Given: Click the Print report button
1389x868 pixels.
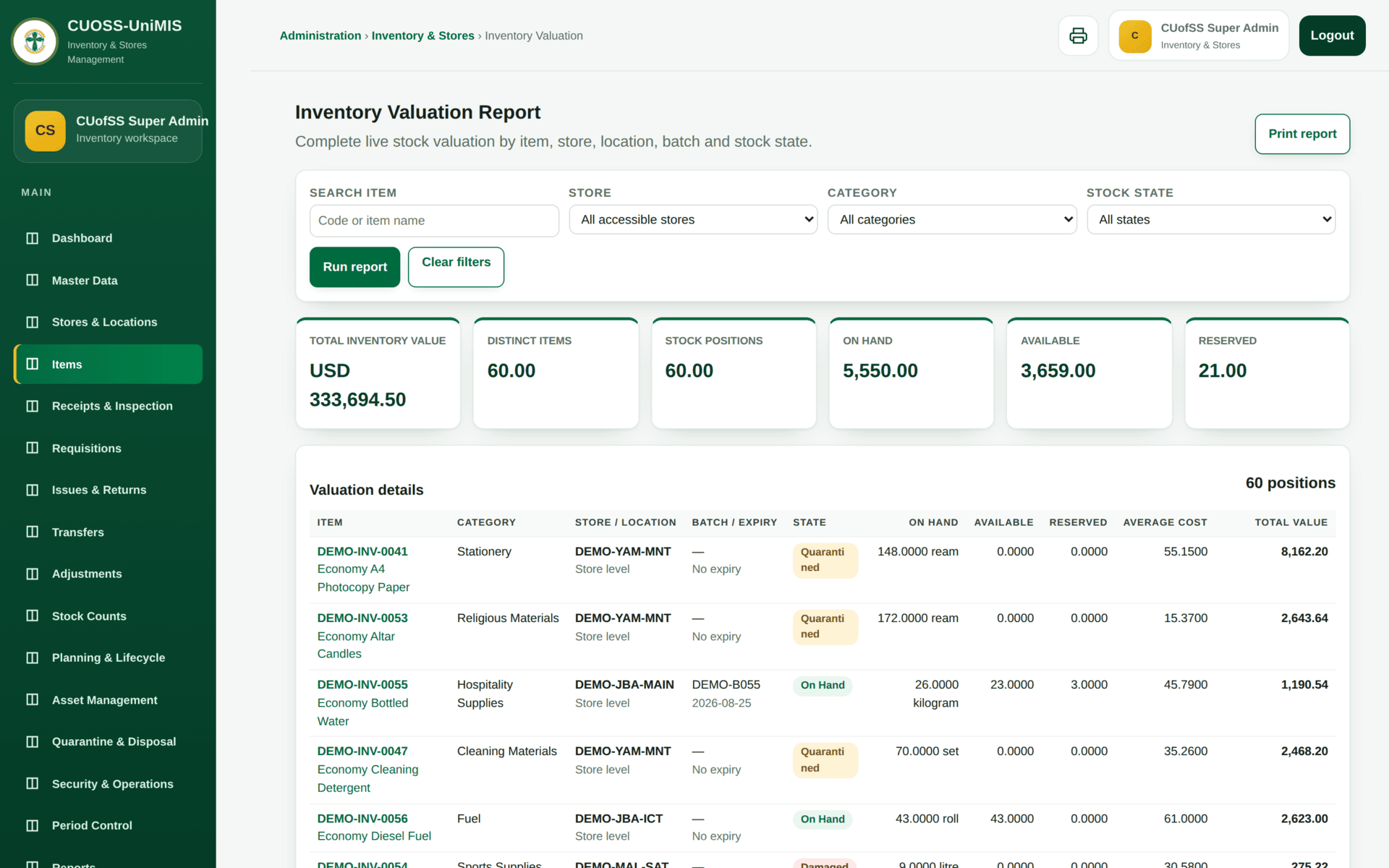Looking at the screenshot, I should tap(1302, 134).
